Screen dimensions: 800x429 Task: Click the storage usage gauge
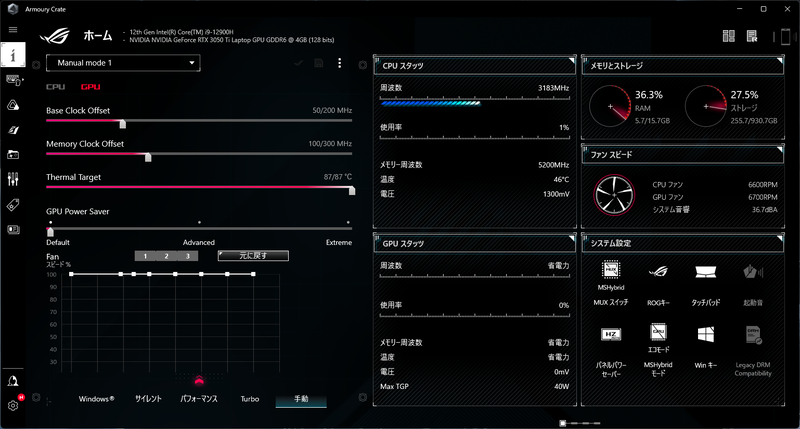click(x=706, y=106)
